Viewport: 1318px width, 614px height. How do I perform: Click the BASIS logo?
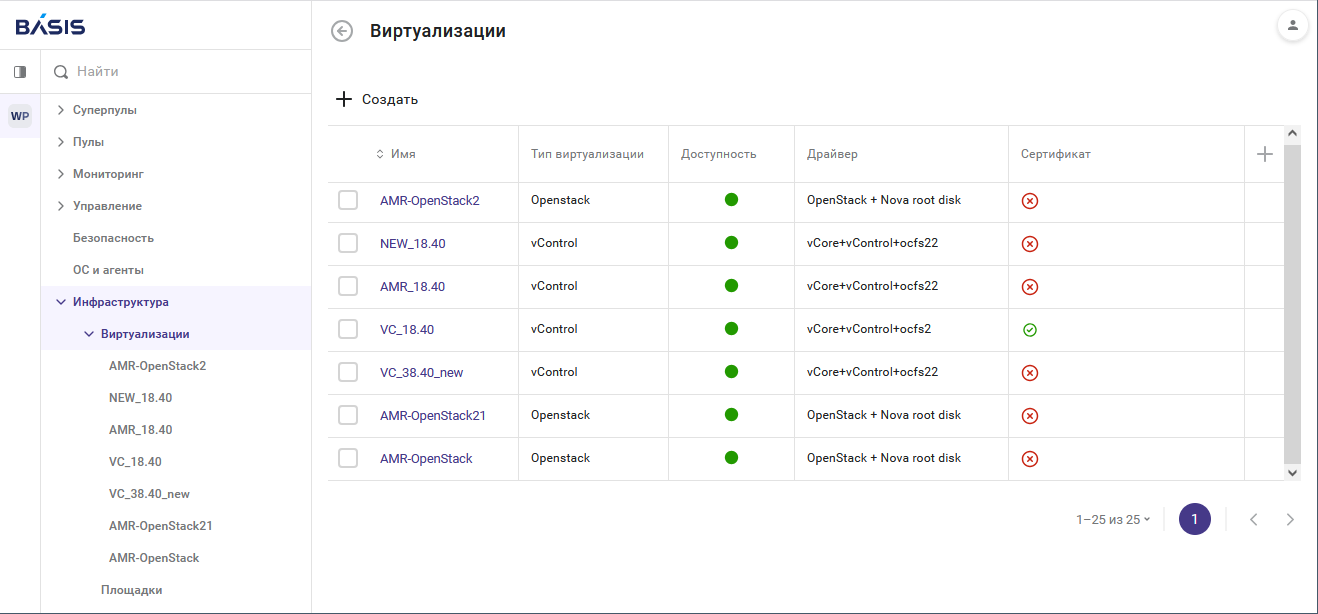tap(48, 25)
